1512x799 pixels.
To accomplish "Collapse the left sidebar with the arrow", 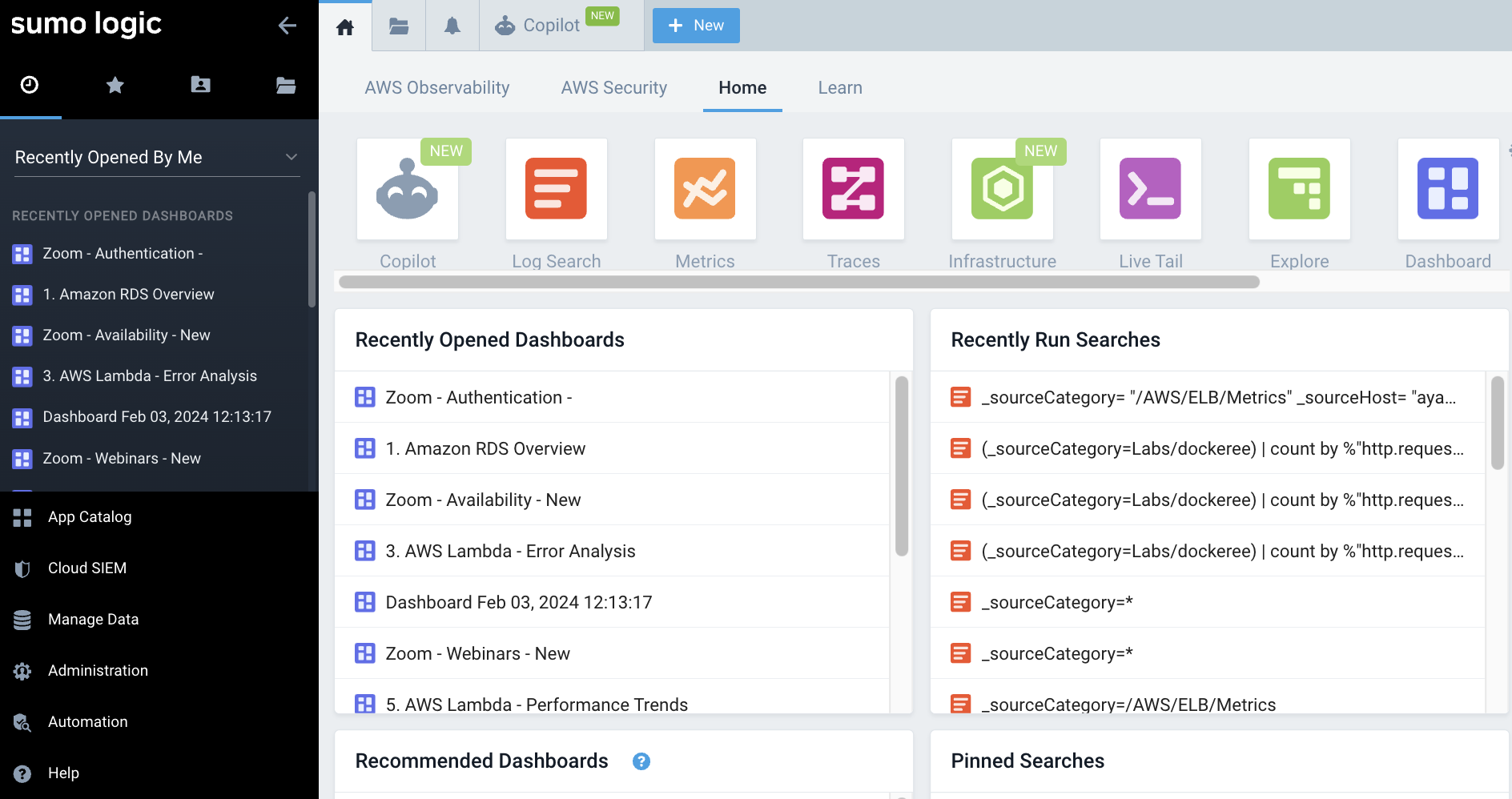I will [x=288, y=25].
